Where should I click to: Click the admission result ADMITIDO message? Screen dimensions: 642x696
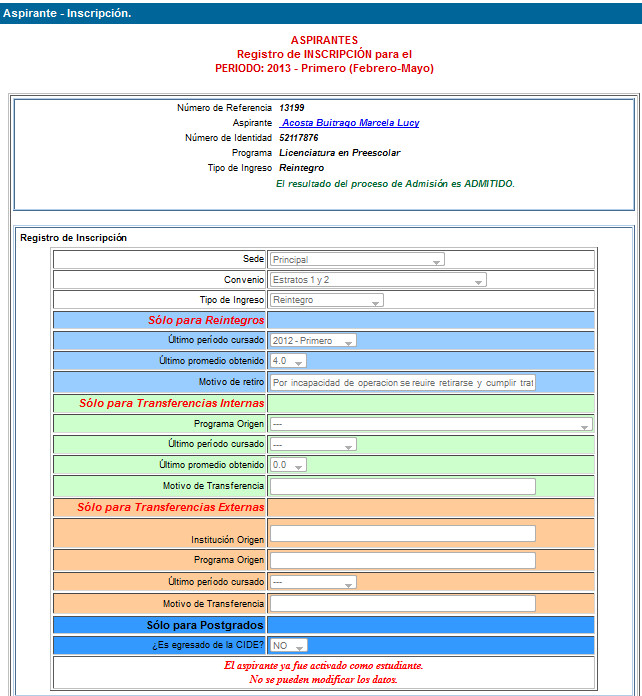pyautogui.click(x=395, y=184)
